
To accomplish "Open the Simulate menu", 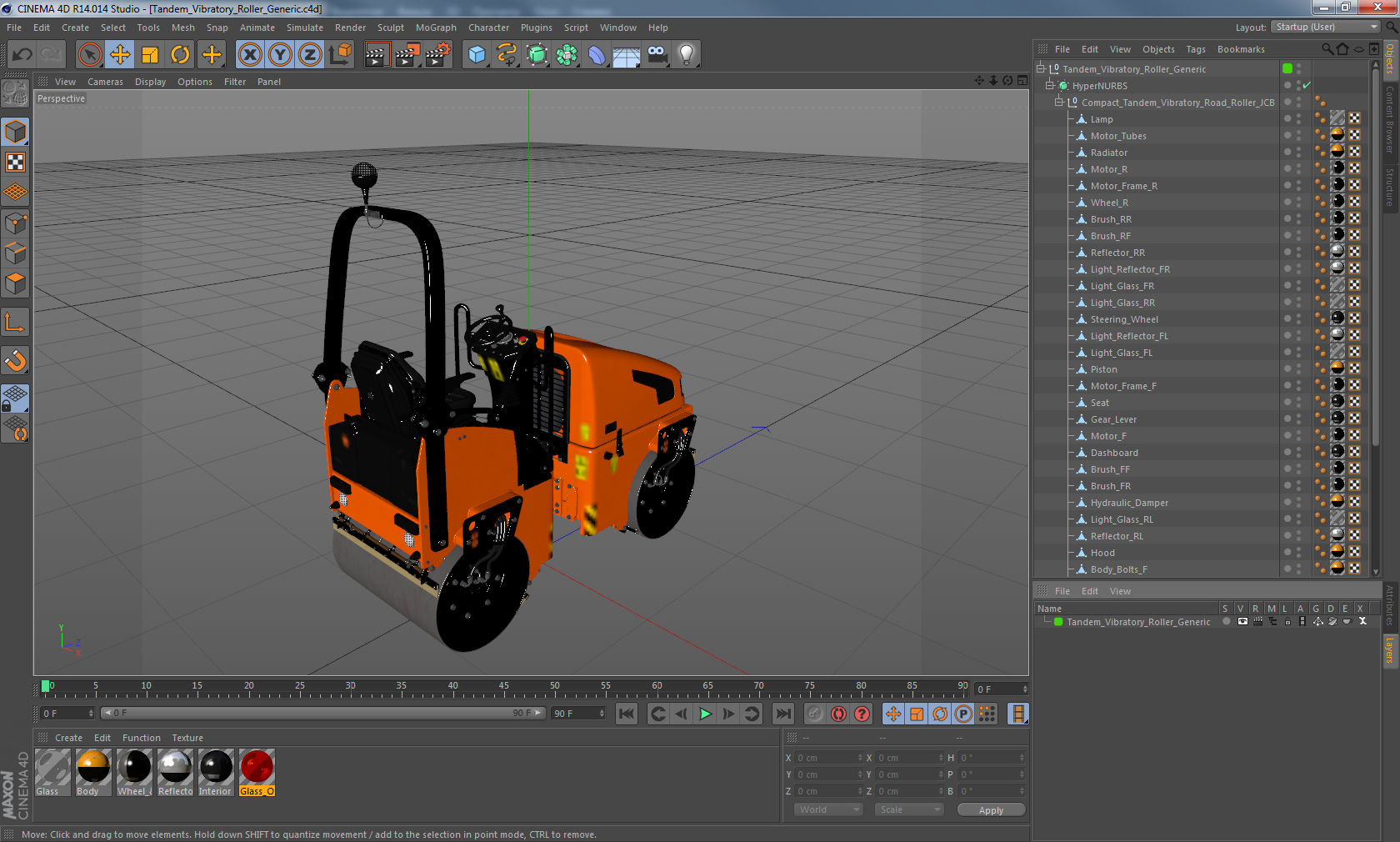I will 305,28.
